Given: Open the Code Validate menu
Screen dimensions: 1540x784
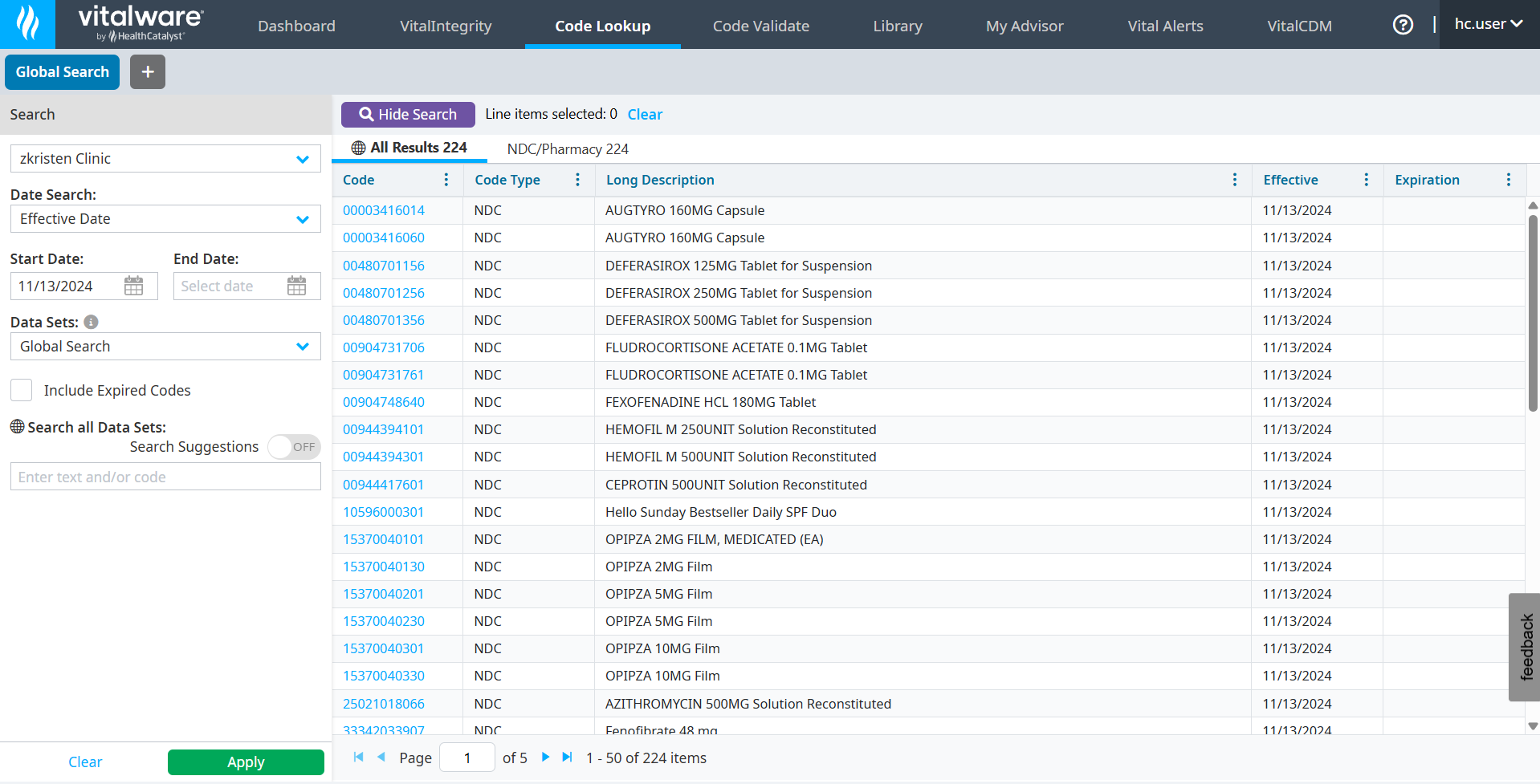Looking at the screenshot, I should pos(760,26).
